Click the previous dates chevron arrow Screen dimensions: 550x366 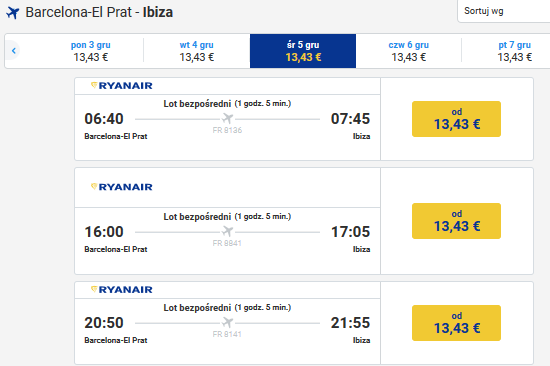coord(13,51)
